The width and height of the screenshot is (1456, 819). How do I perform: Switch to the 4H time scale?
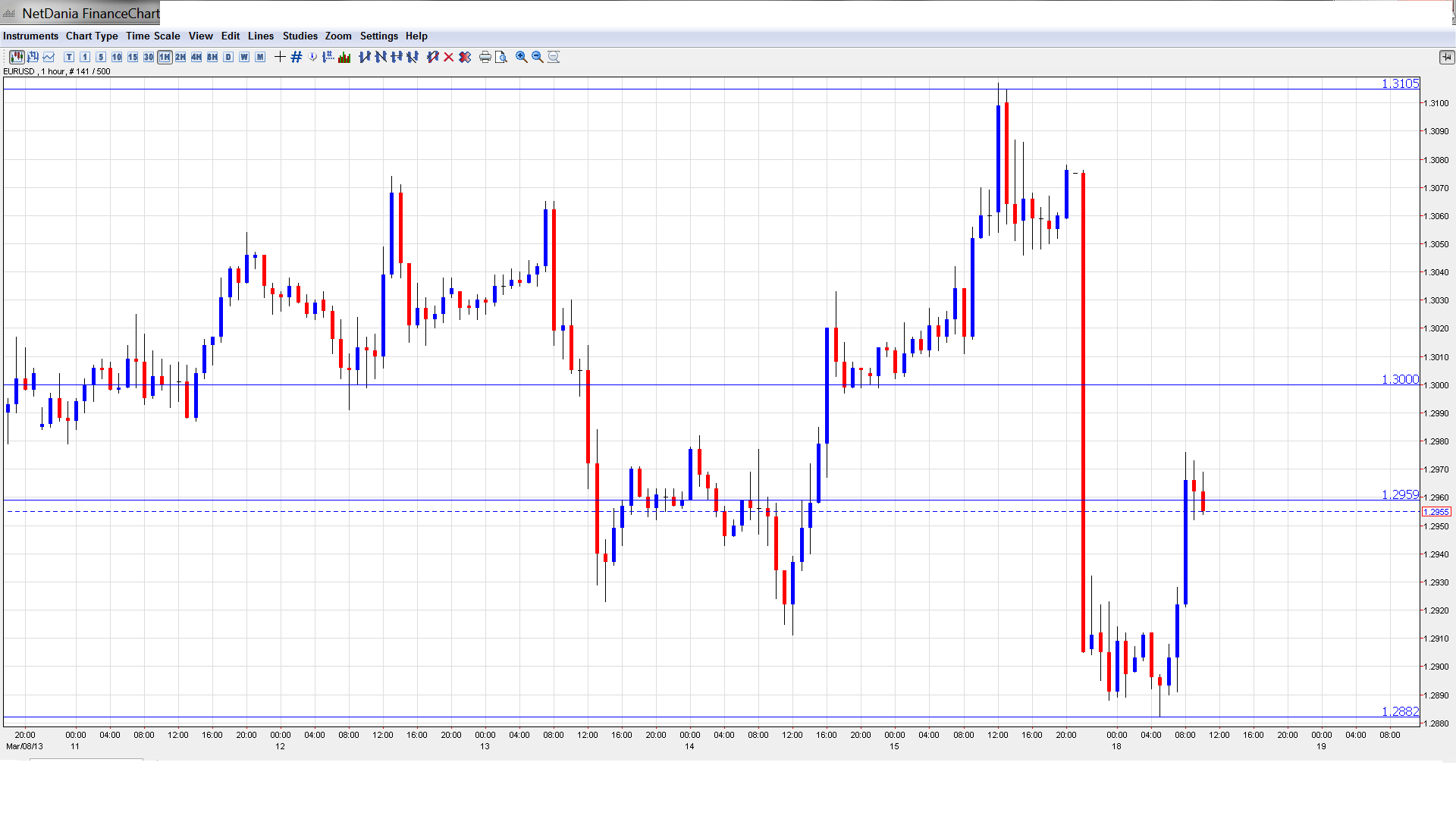pyautogui.click(x=196, y=57)
